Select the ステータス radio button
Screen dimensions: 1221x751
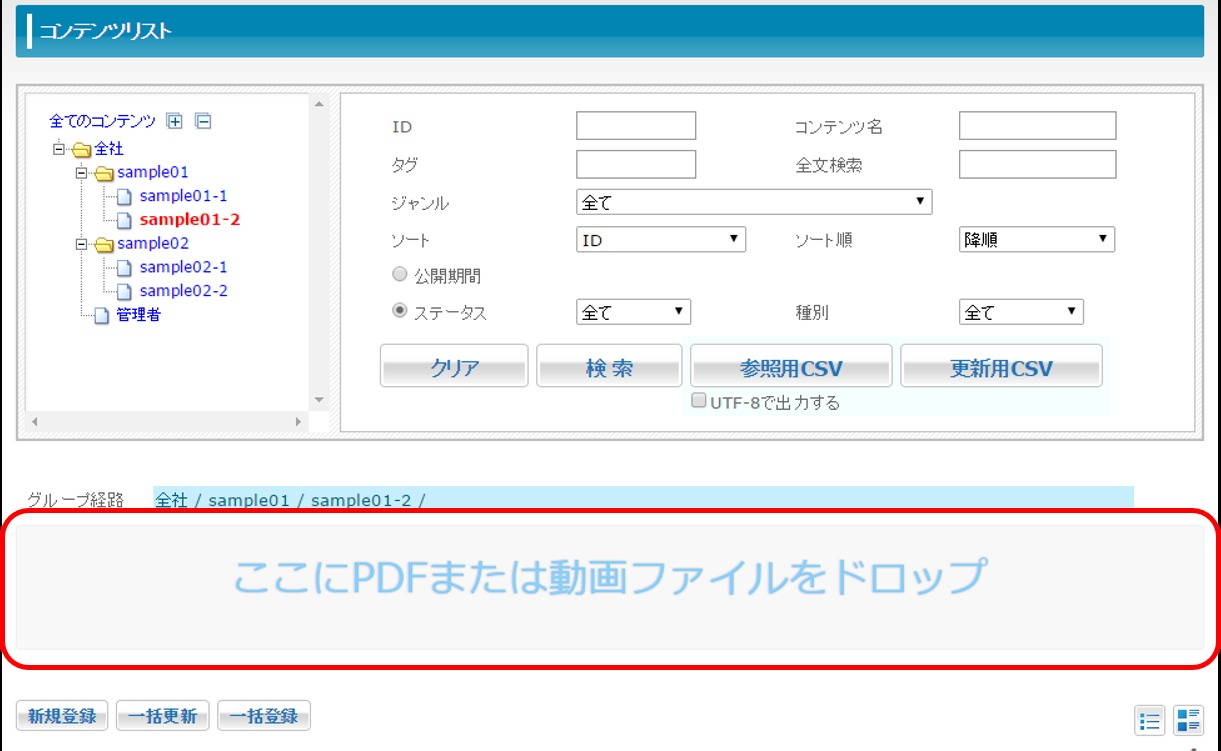point(400,311)
